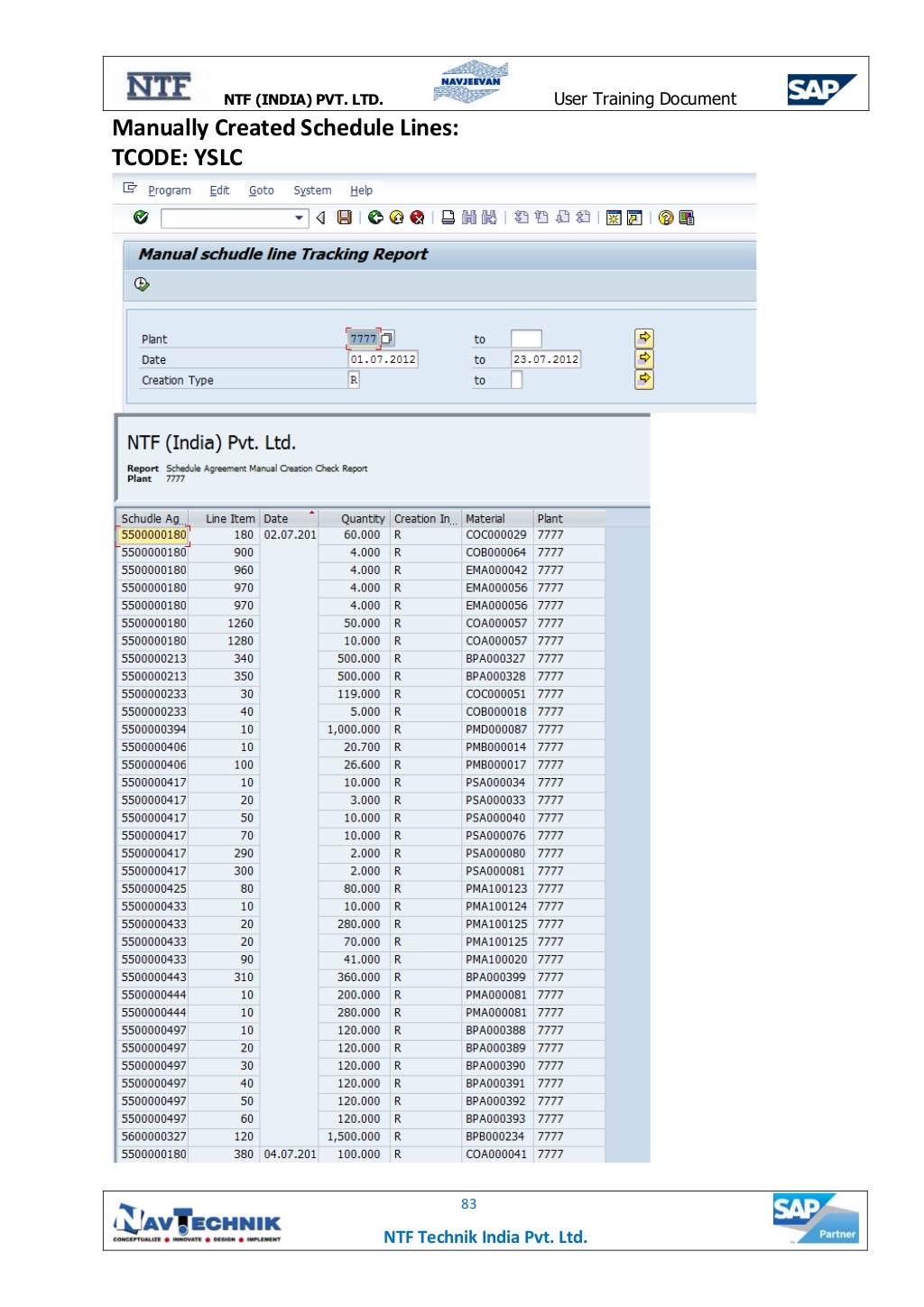Open the Help menu

click(x=361, y=190)
